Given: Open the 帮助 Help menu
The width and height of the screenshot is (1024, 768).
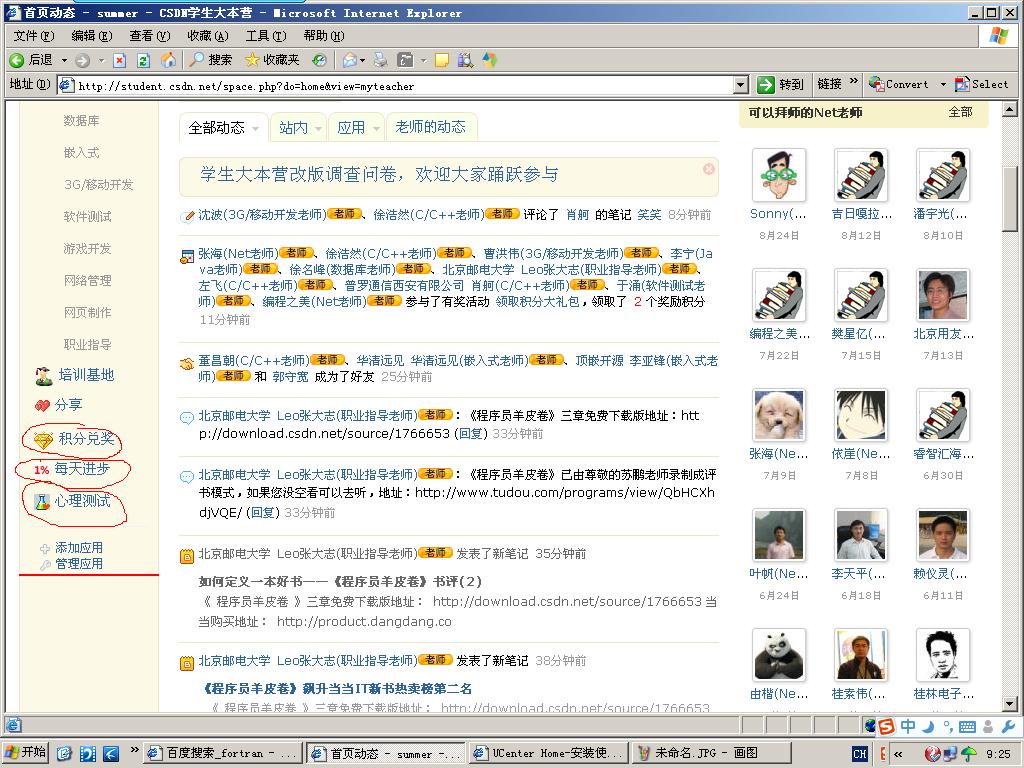Looking at the screenshot, I should click(324, 36).
